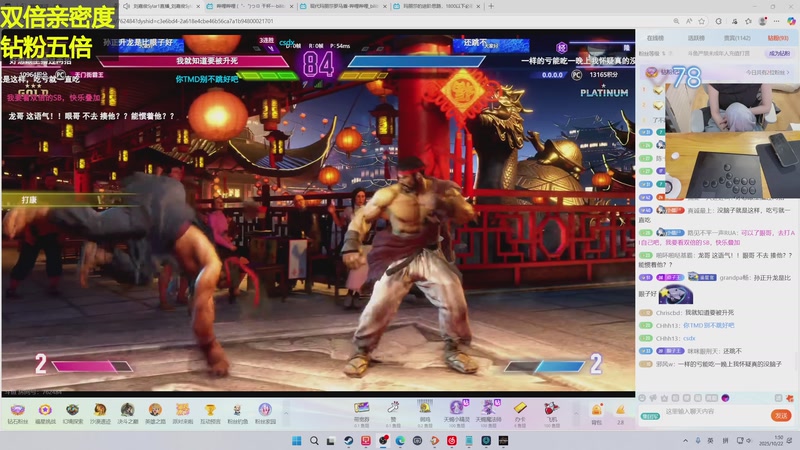
Task: Click the read aloud icon in address bar
Action: pyautogui.click(x=689, y=21)
